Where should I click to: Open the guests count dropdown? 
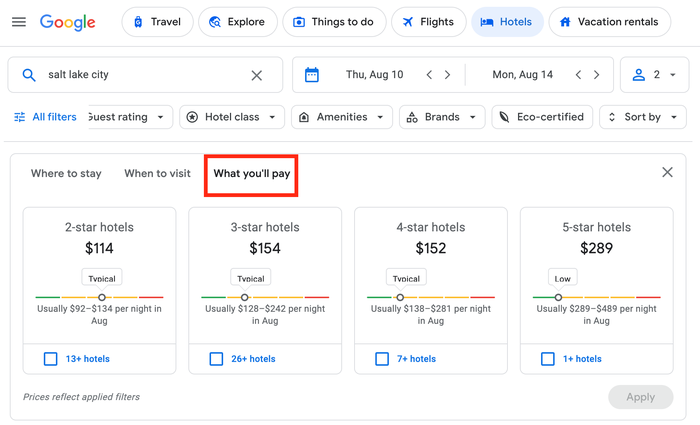(x=654, y=75)
